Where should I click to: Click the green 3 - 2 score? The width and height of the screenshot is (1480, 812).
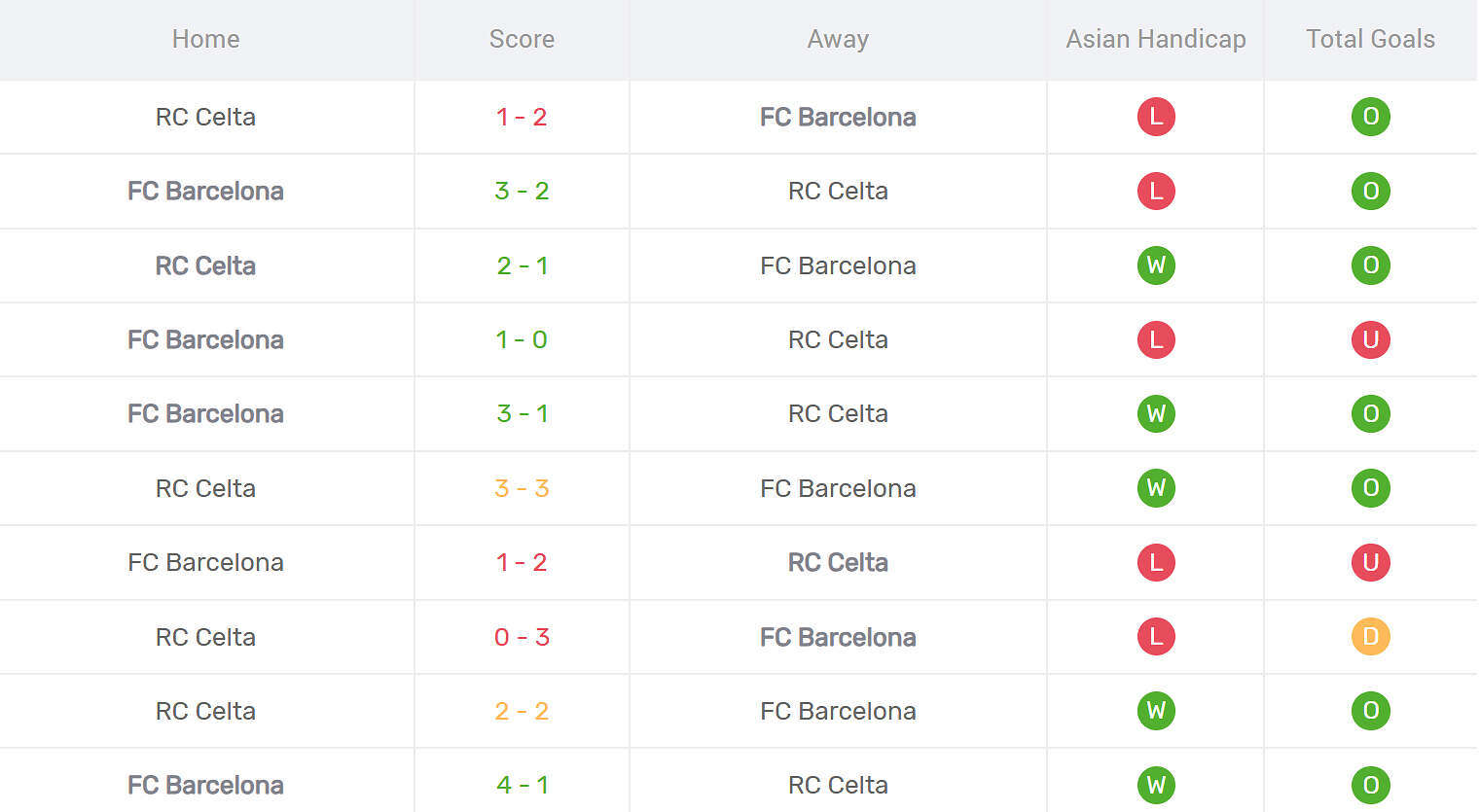522,191
